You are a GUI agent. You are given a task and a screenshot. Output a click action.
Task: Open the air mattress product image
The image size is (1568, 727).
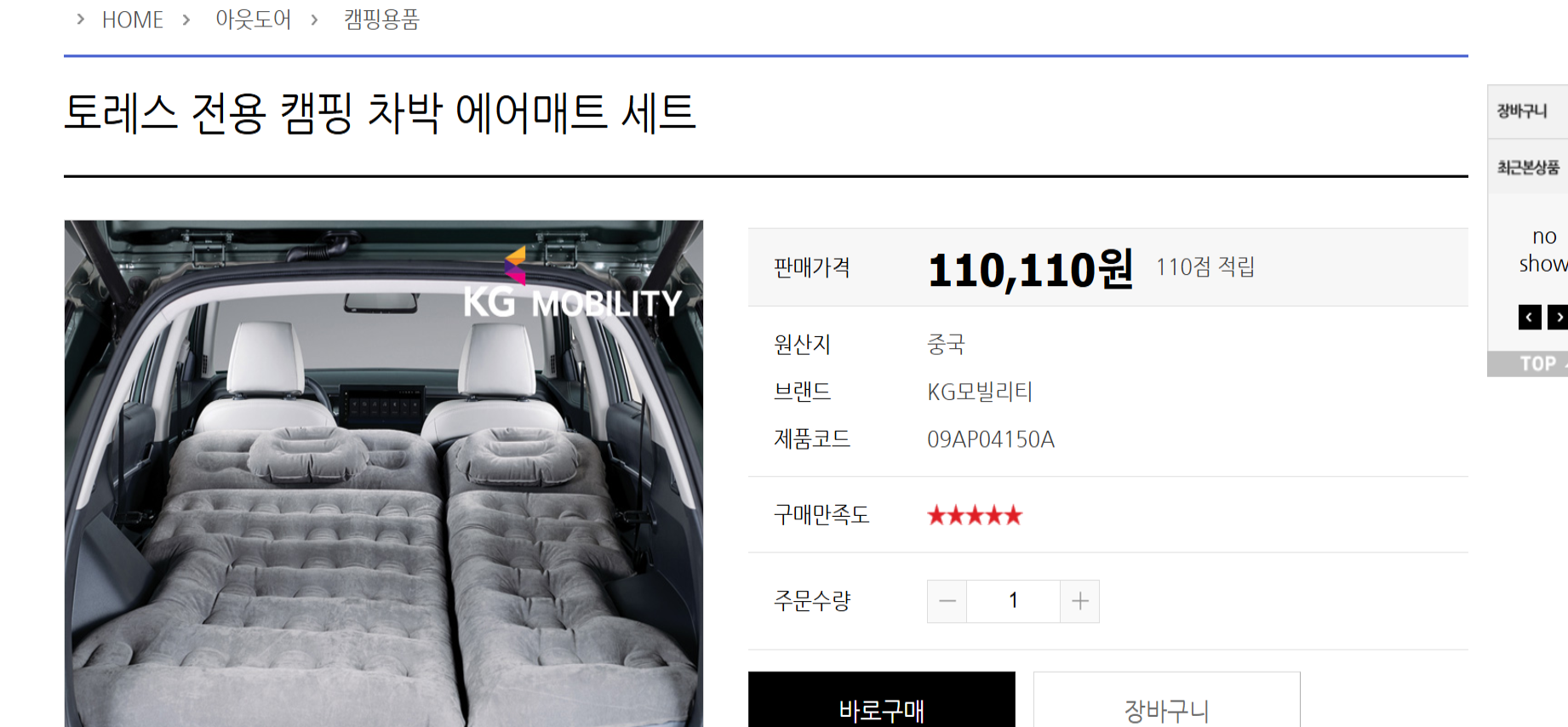click(384, 473)
